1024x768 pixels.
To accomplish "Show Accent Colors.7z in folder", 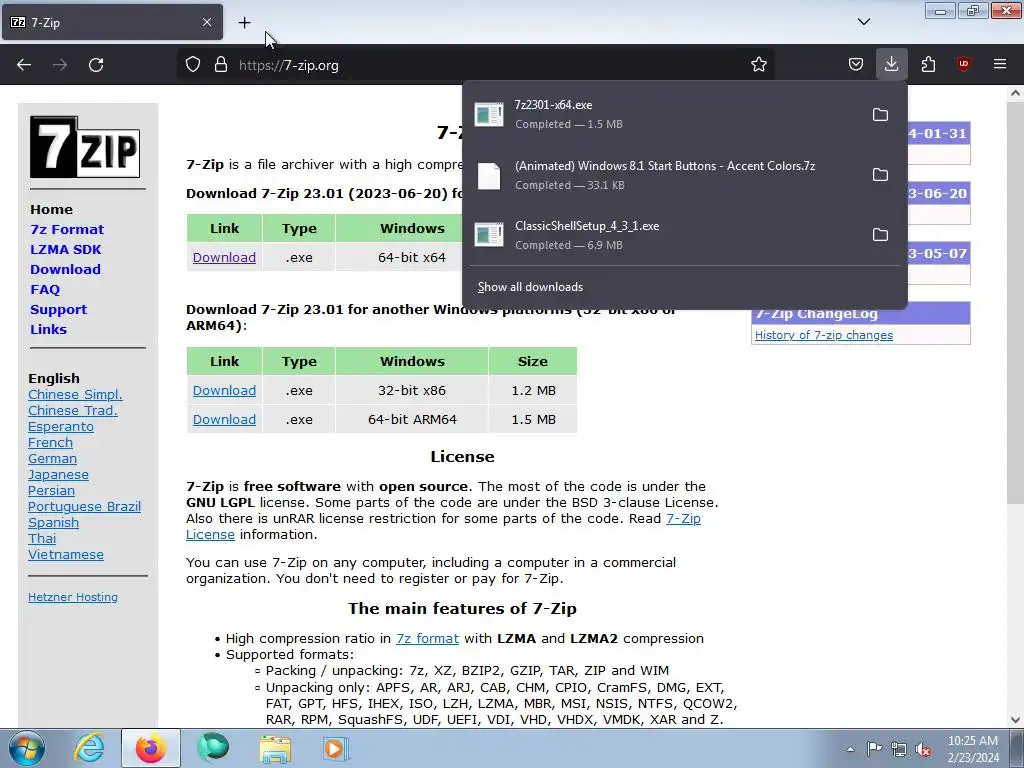I will (880, 175).
